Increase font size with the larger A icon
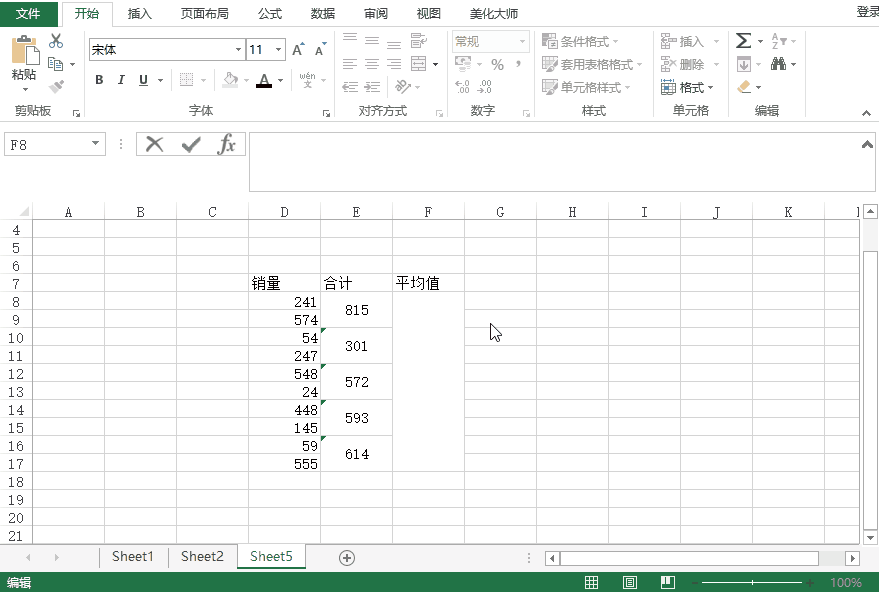This screenshot has height=592, width=879. pyautogui.click(x=298, y=49)
